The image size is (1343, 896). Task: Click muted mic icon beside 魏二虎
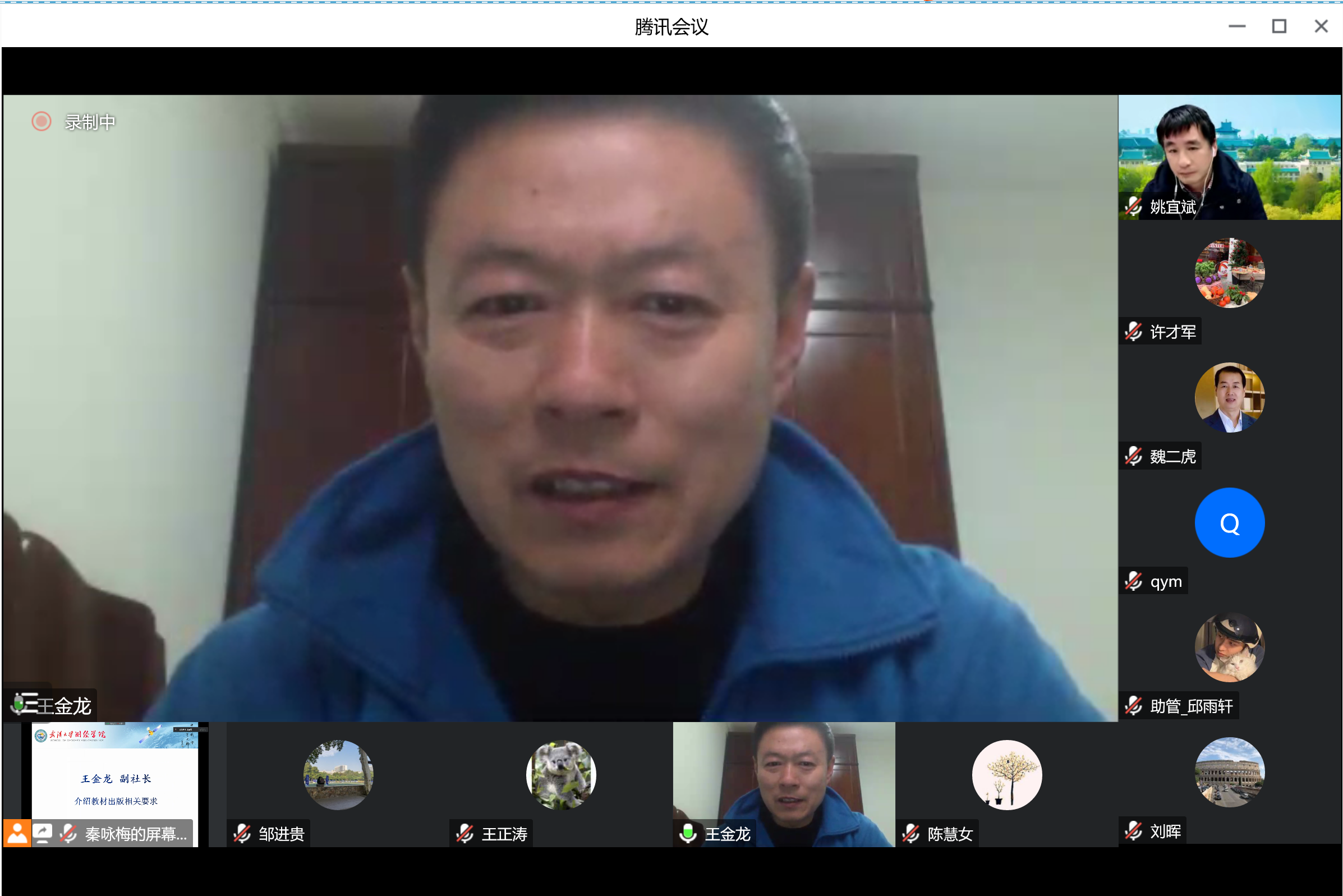[1133, 456]
